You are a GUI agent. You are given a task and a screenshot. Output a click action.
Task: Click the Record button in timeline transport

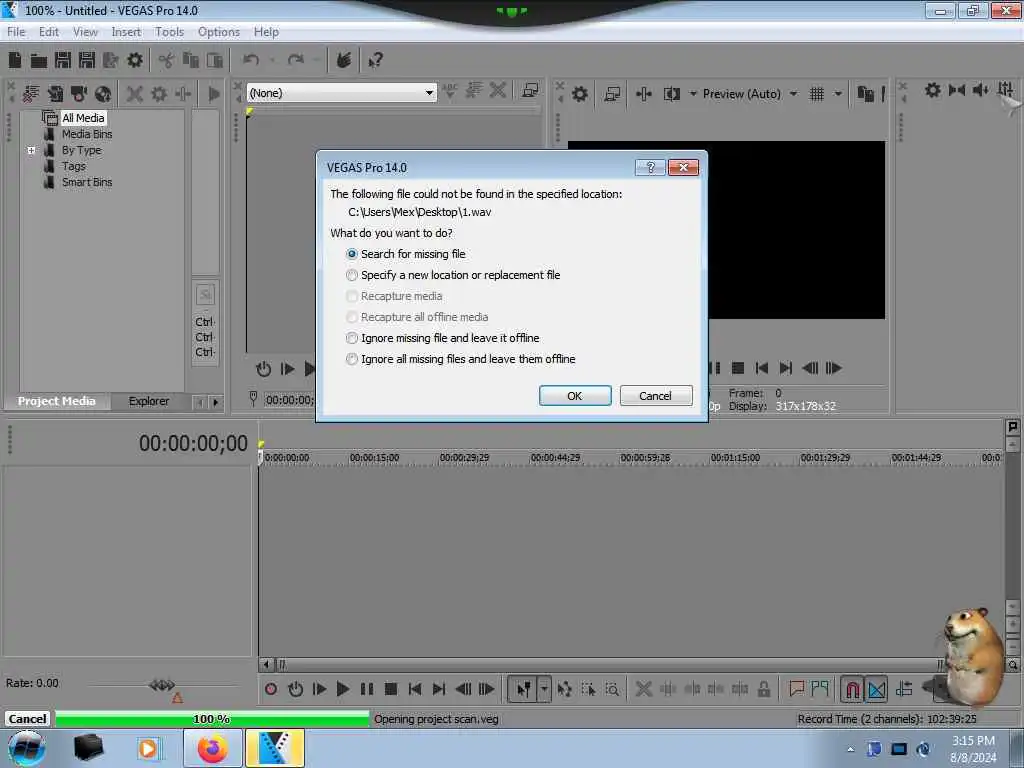pos(271,689)
